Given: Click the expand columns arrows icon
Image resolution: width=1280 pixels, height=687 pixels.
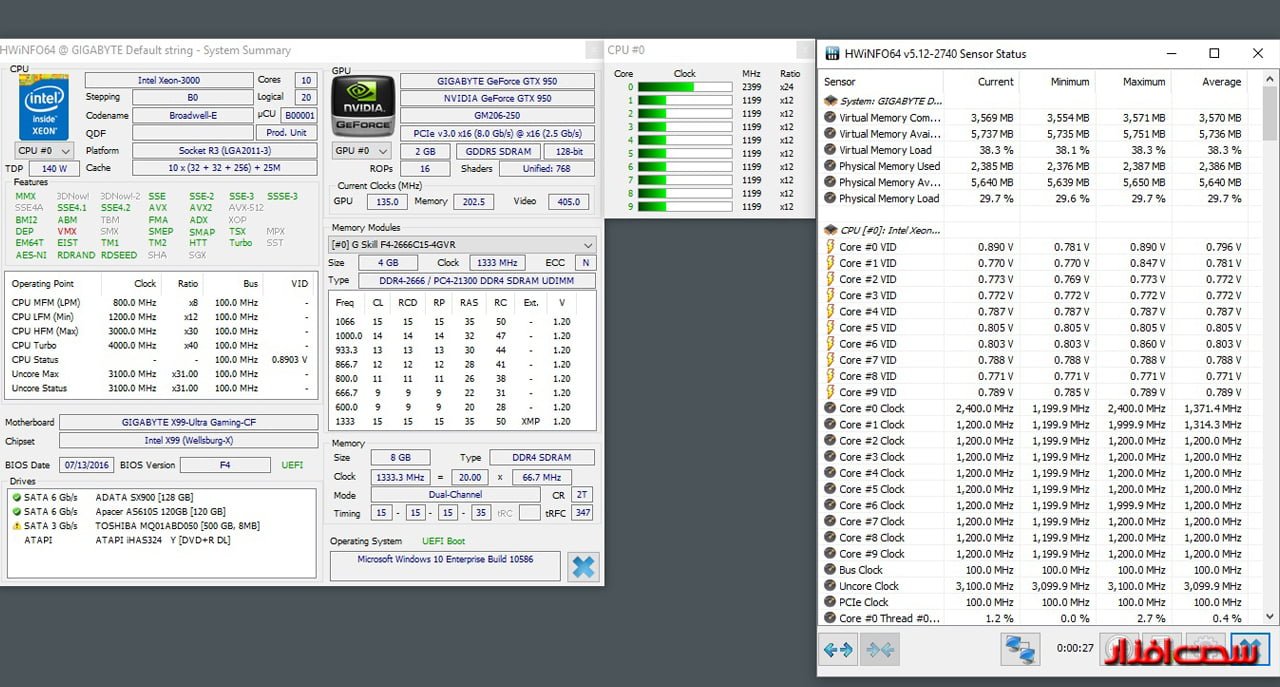Looking at the screenshot, I should [838, 649].
